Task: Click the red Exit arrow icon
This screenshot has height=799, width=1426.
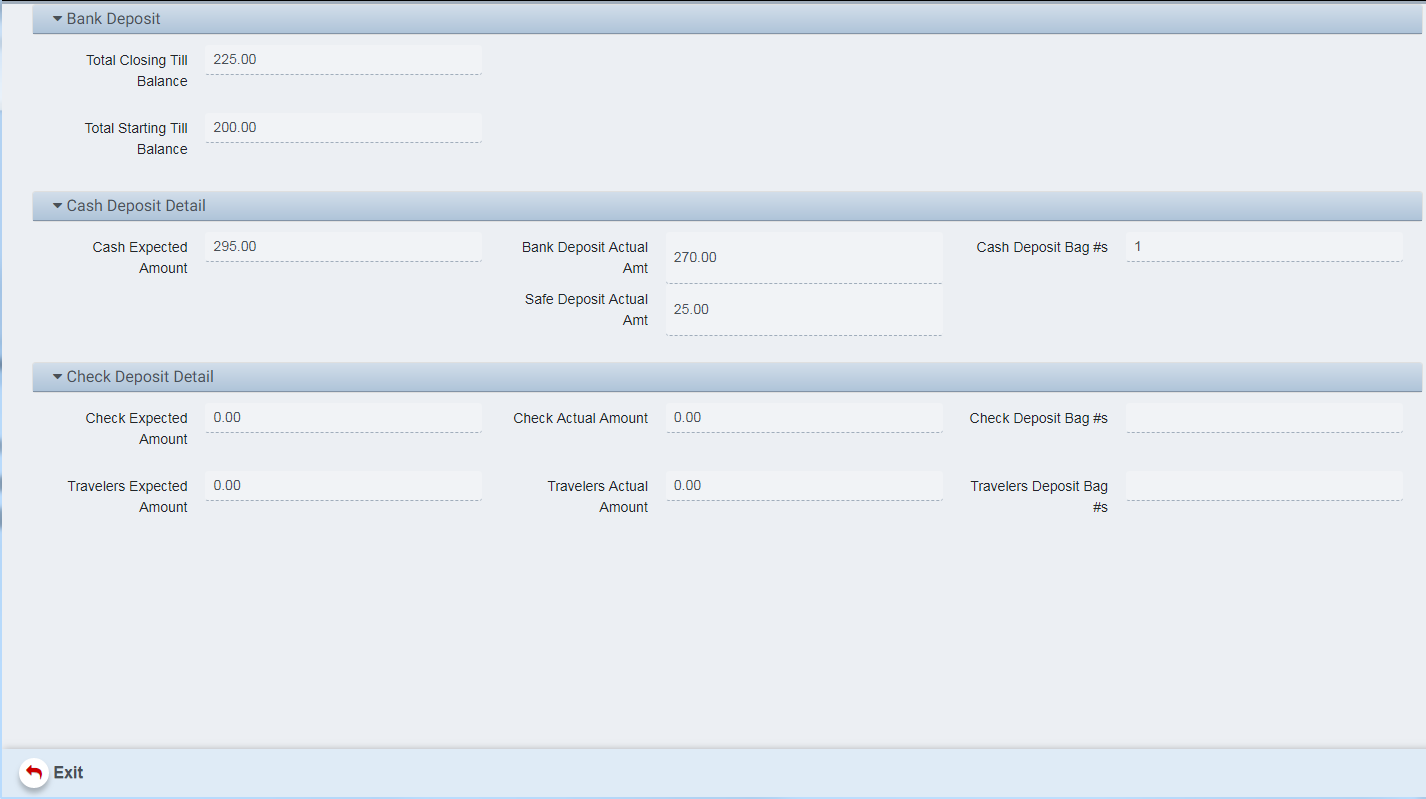Action: point(34,773)
